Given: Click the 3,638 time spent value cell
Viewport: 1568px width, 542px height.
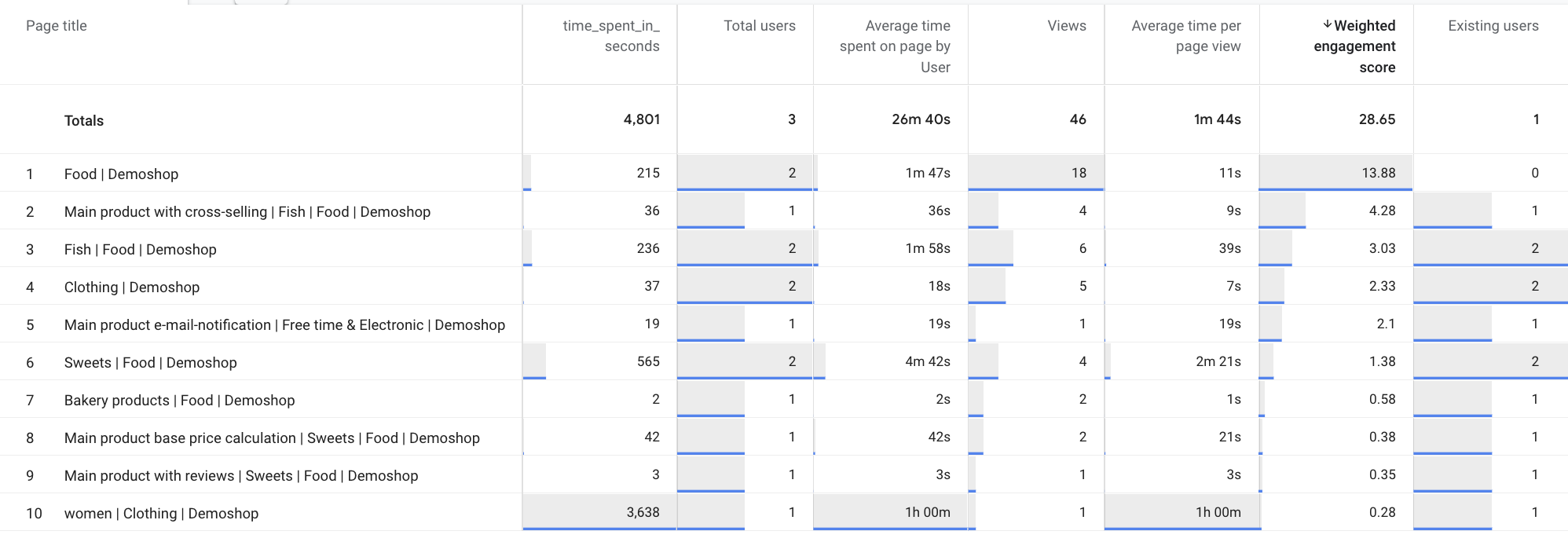Looking at the screenshot, I should coord(643,512).
